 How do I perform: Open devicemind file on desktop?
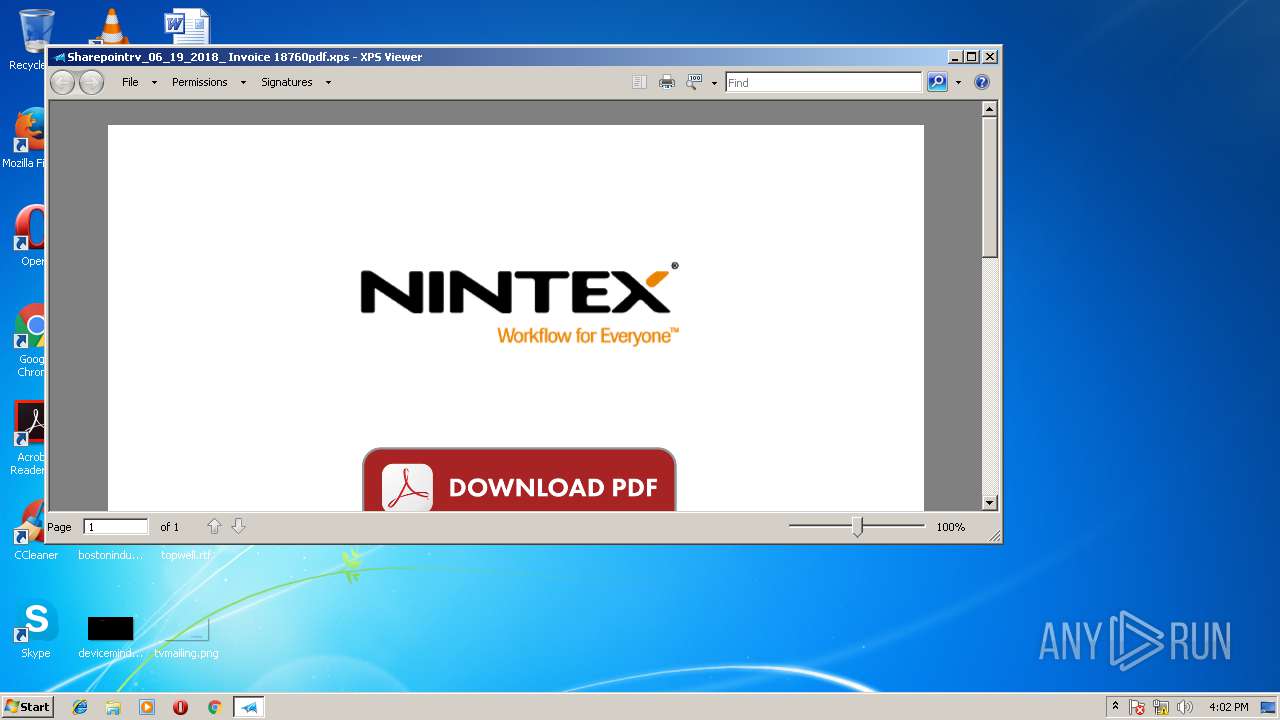(110, 637)
